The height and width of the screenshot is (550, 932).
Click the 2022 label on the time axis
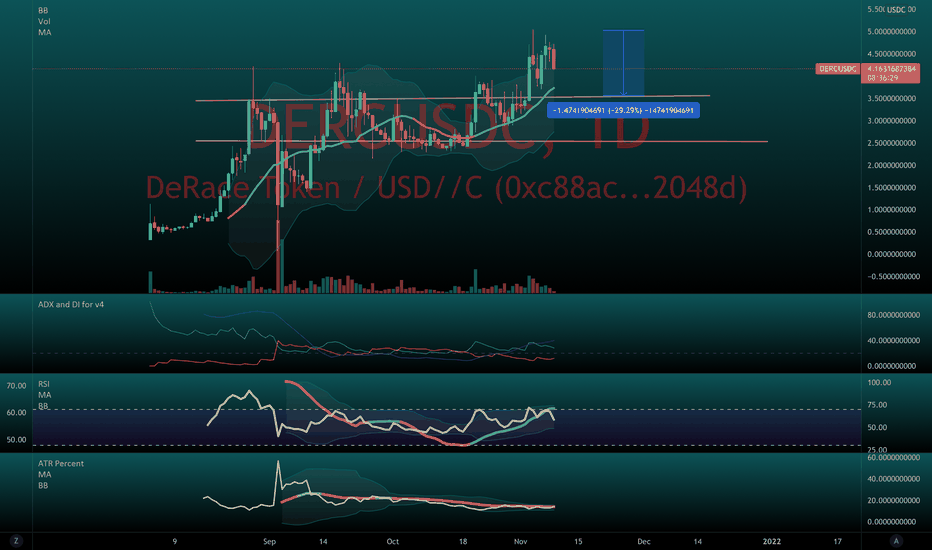tap(772, 541)
